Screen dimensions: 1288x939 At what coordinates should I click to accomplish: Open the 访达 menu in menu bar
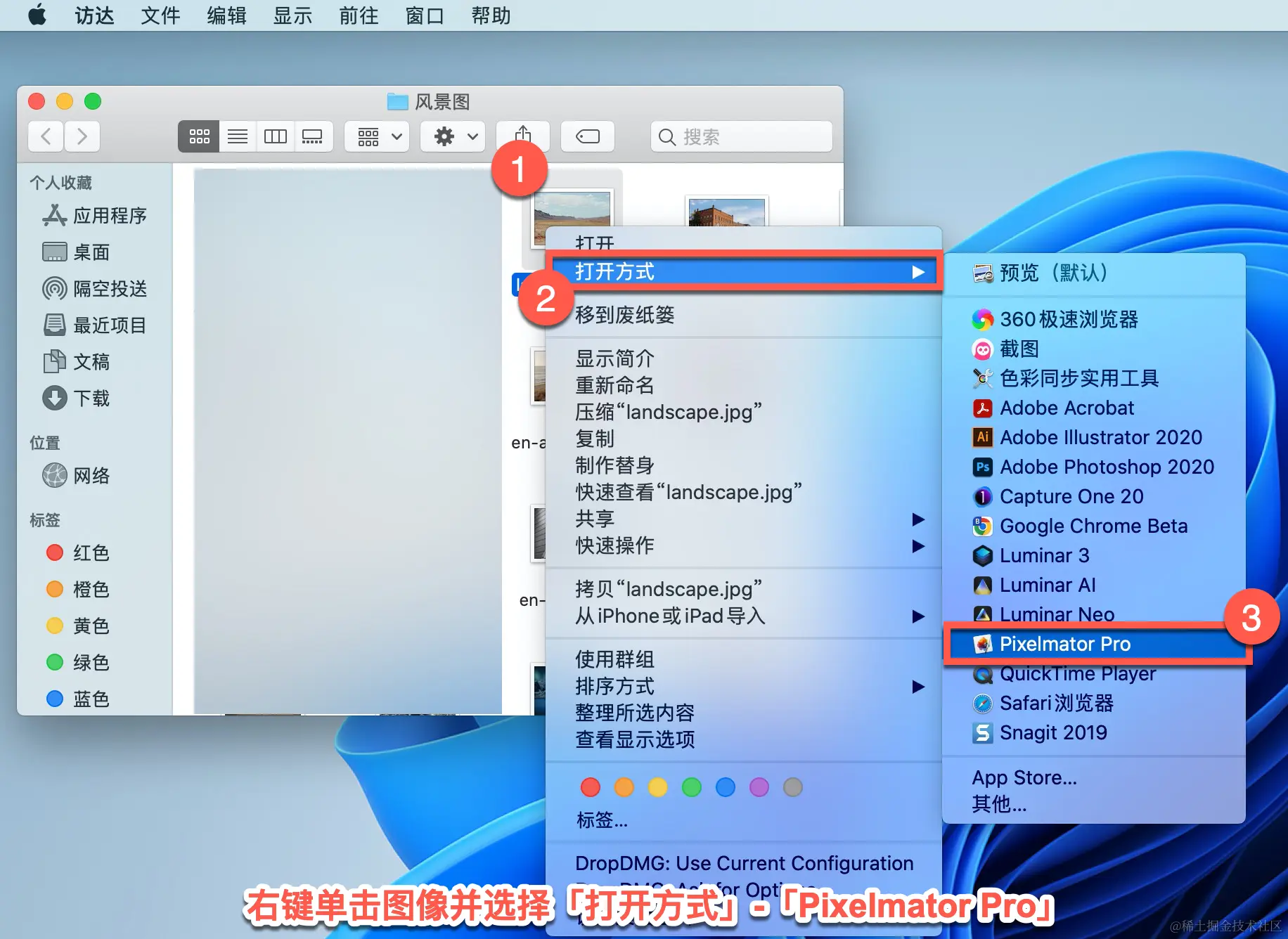94,15
